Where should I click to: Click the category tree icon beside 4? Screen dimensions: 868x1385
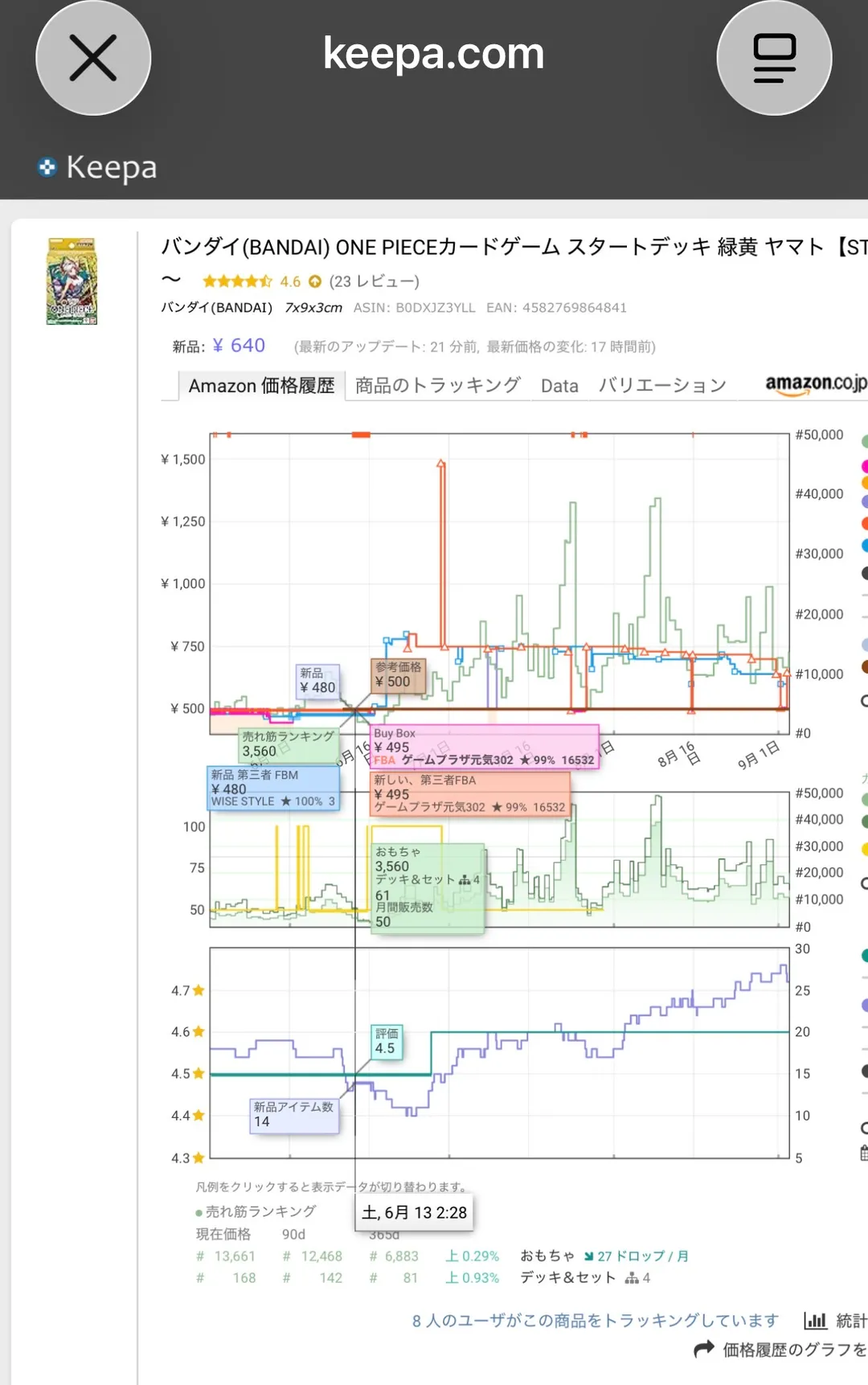[x=632, y=1278]
